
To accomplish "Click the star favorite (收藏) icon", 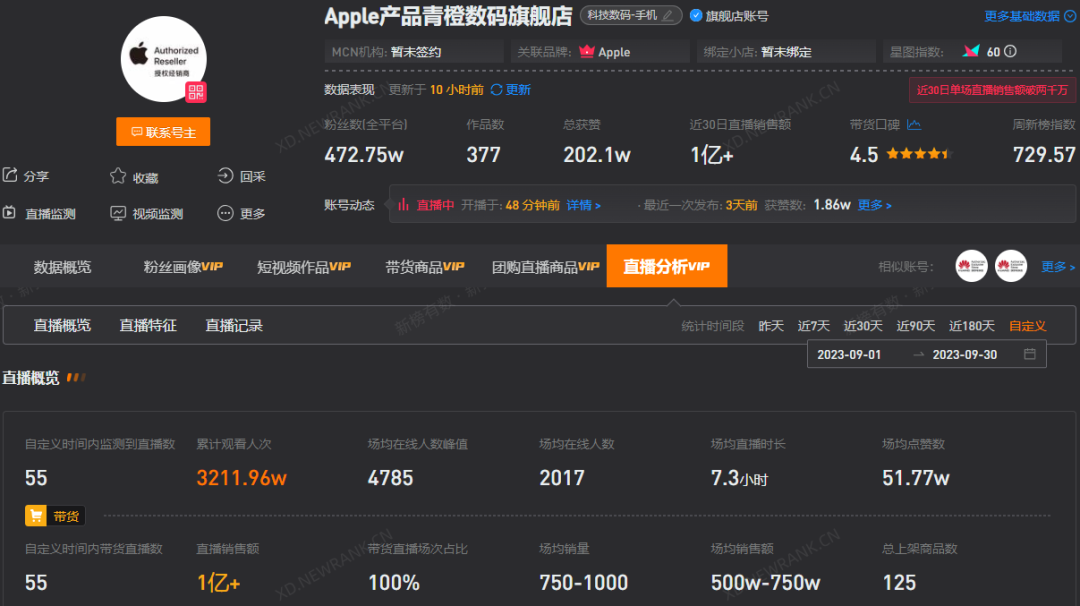I will pyautogui.click(x=118, y=176).
